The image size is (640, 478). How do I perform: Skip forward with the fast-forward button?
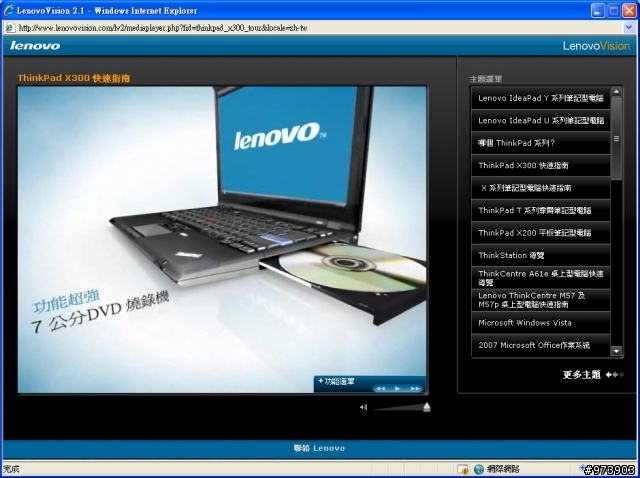click(x=415, y=388)
